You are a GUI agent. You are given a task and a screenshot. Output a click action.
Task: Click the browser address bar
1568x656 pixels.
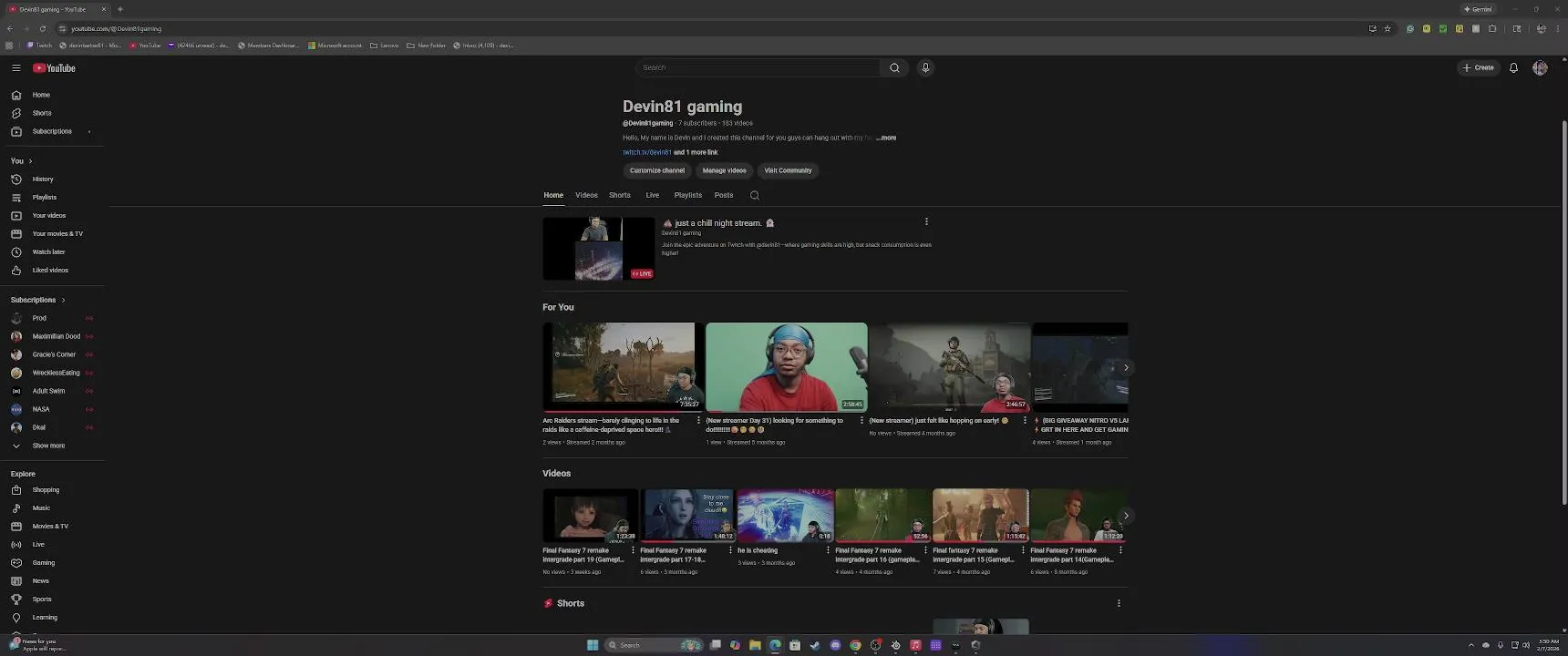711,28
